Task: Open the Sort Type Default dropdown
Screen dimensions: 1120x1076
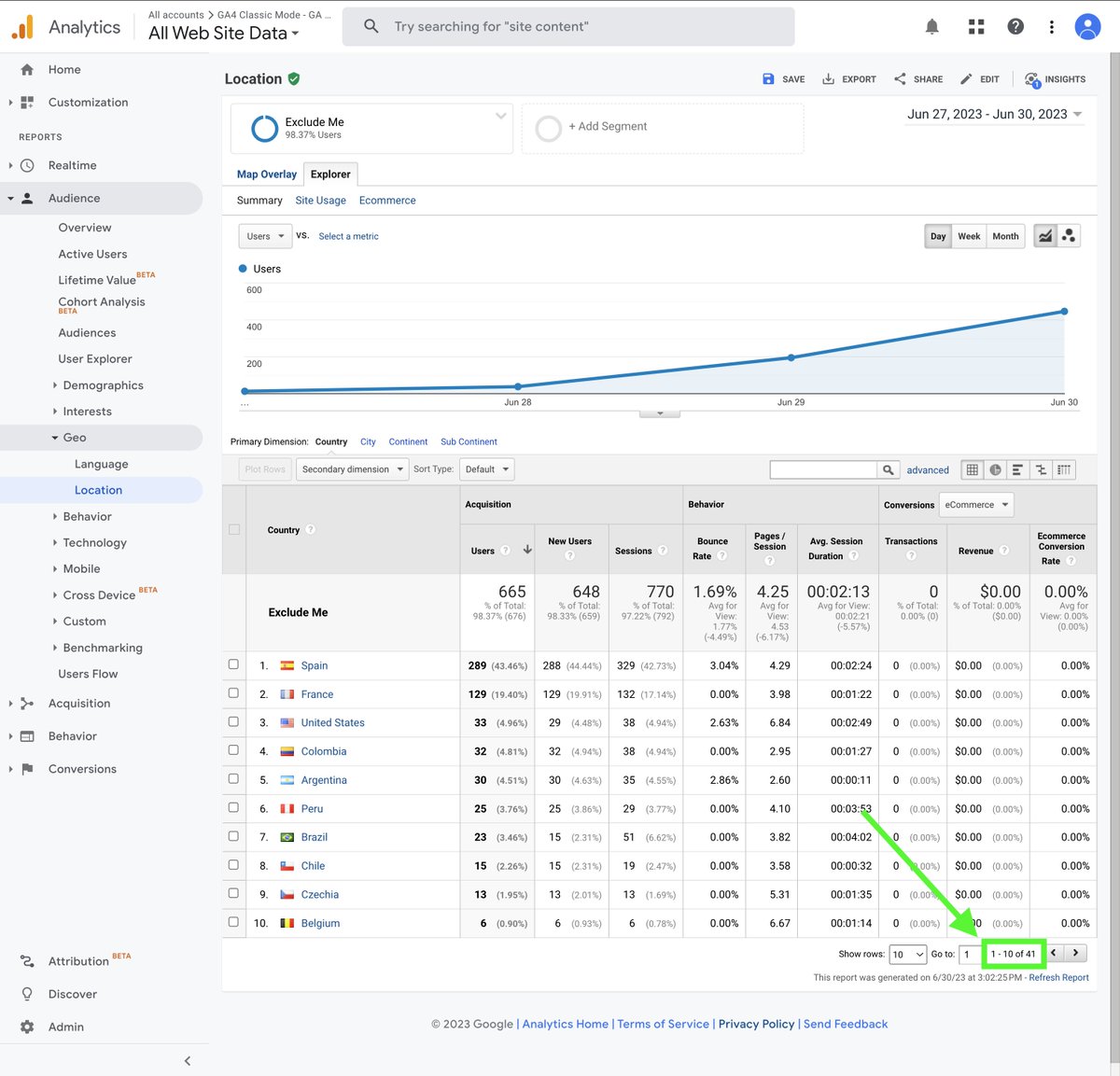Action: 486,469
